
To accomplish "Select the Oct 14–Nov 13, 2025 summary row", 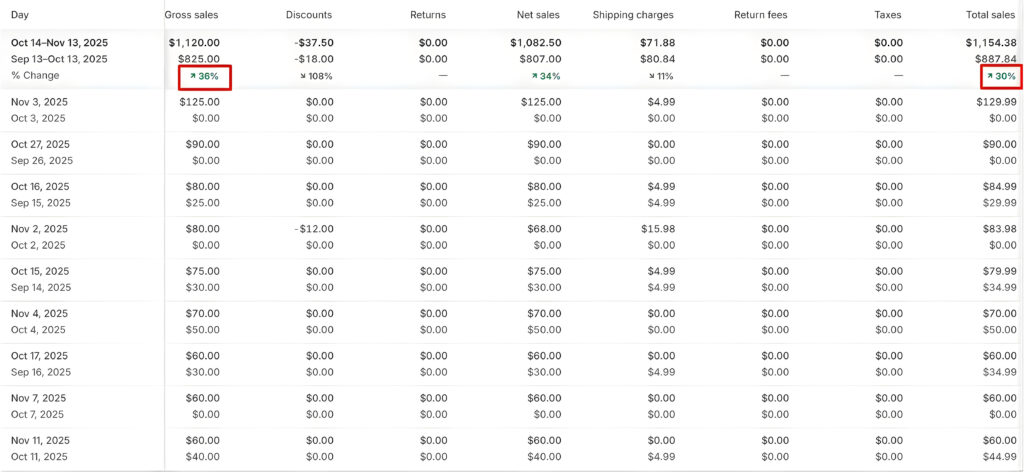I will 59,43.
